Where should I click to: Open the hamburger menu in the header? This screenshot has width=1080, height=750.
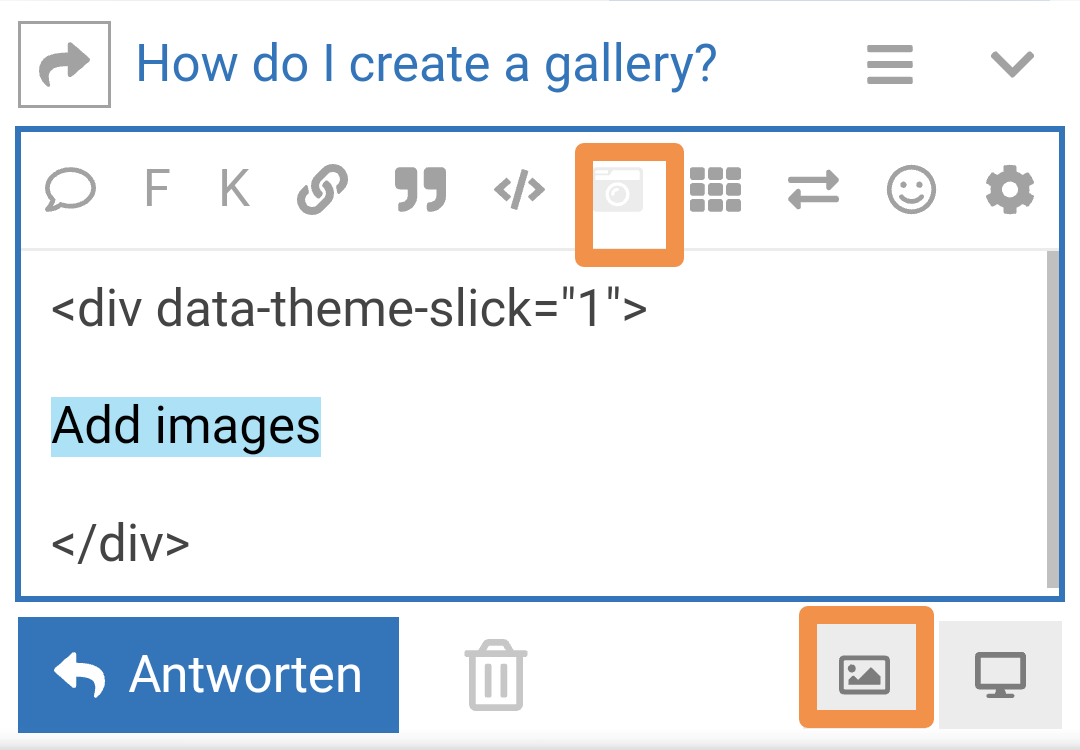pyautogui.click(x=889, y=65)
